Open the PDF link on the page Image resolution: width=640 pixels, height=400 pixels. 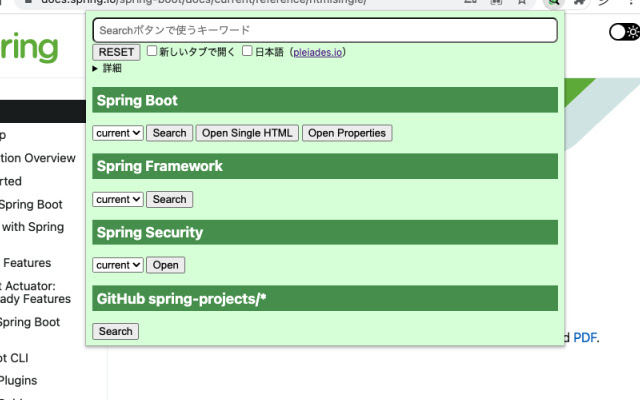click(585, 338)
